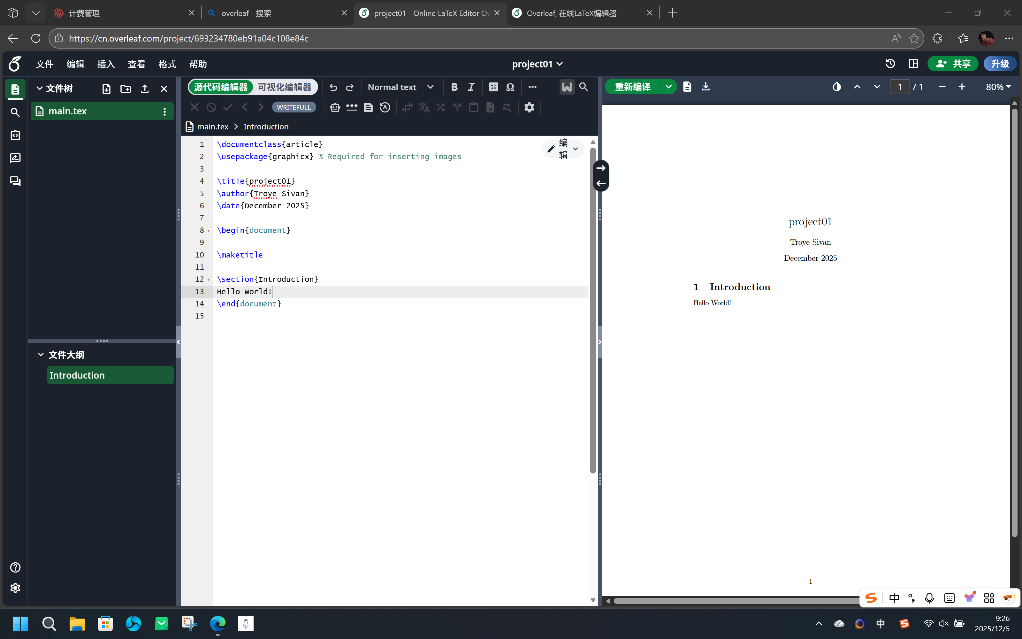This screenshot has height=639, width=1022.
Task: Open the 80% zoom level dropdown
Action: [x=998, y=87]
